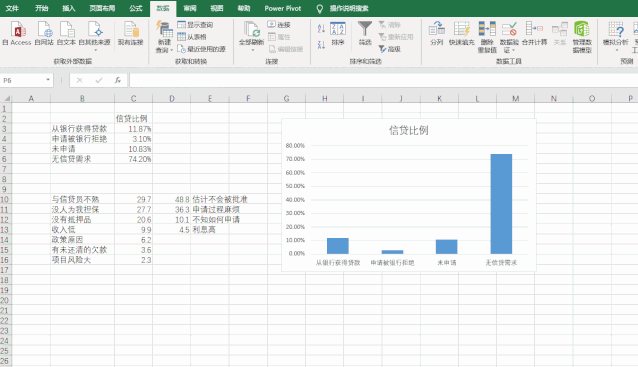
Task: Click 从表格 from table
Action: point(192,37)
